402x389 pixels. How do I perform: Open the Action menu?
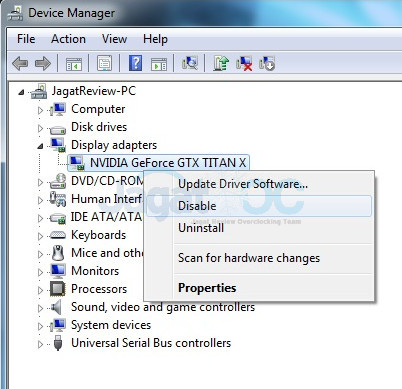pyautogui.click(x=68, y=39)
